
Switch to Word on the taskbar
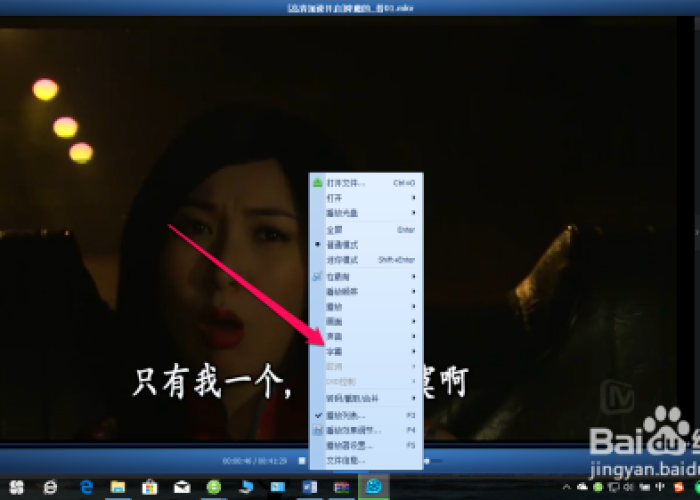pyautogui.click(x=310, y=487)
